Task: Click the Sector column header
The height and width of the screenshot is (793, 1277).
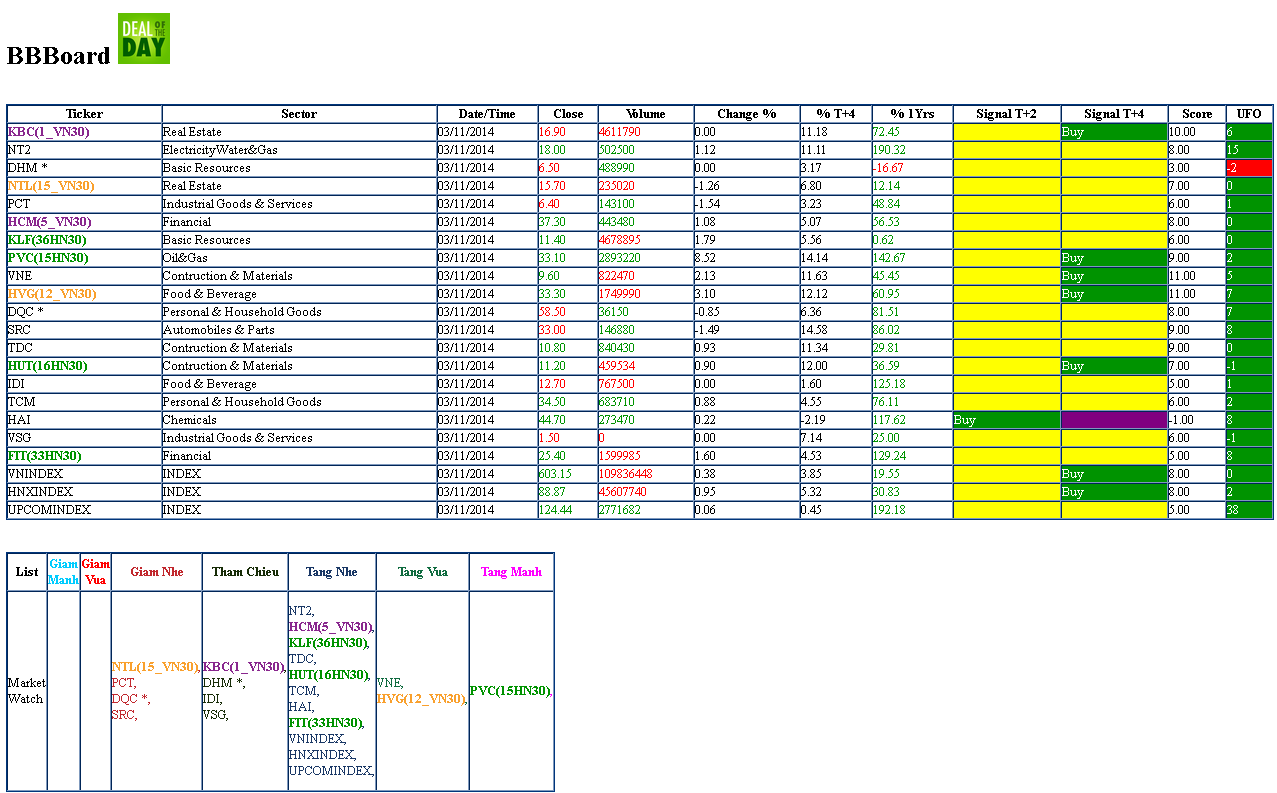Action: [299, 114]
